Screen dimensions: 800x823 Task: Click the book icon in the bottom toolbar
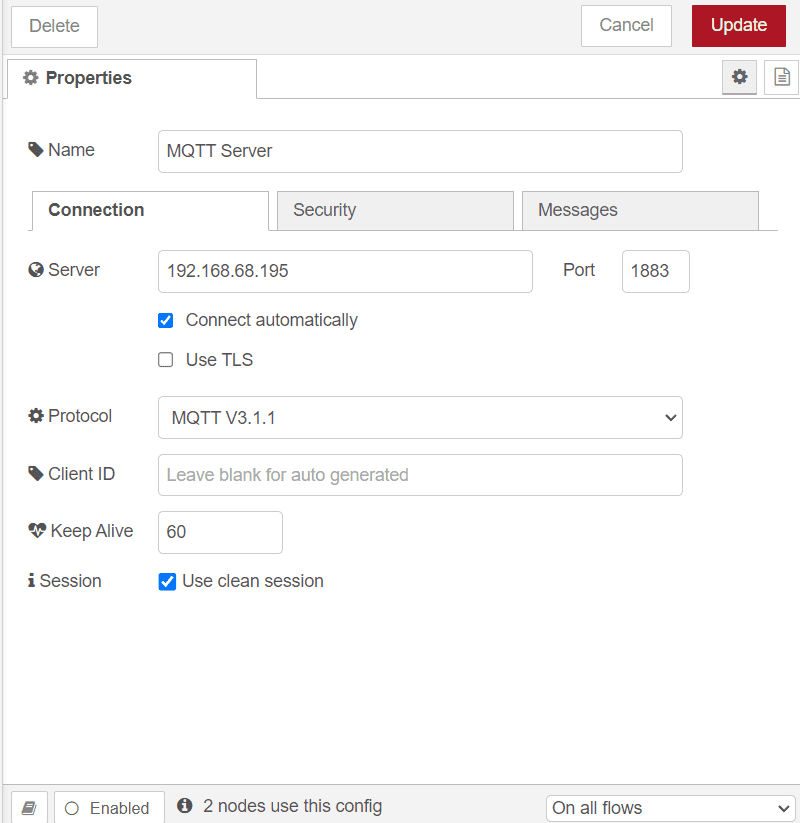coord(28,806)
